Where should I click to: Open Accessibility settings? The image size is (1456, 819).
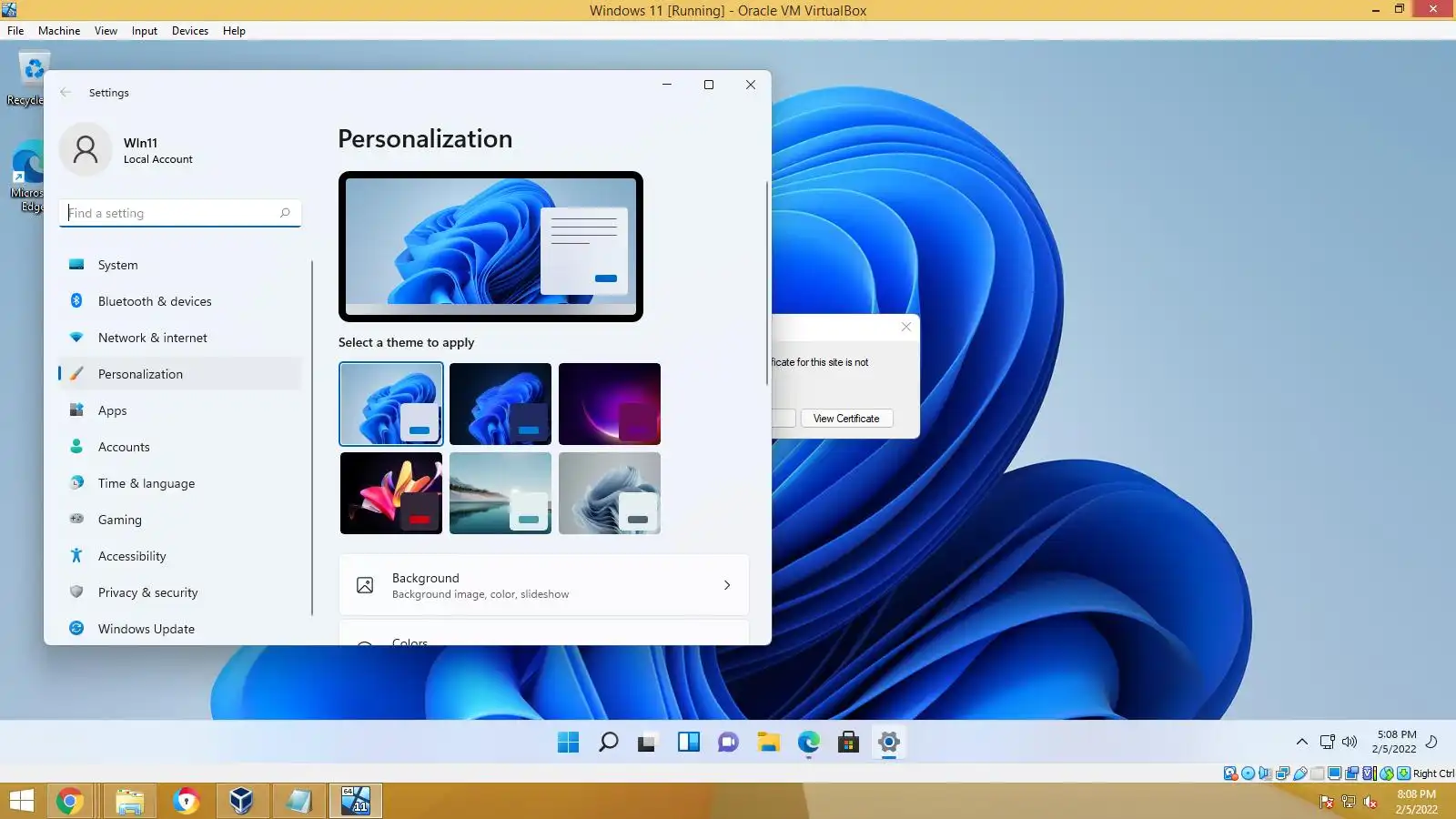pos(180,556)
